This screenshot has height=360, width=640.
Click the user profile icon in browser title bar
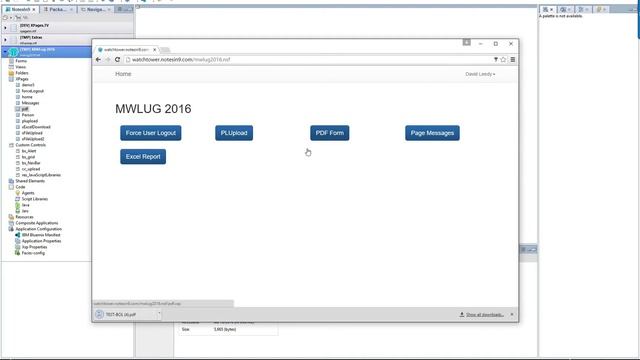tap(467, 42)
